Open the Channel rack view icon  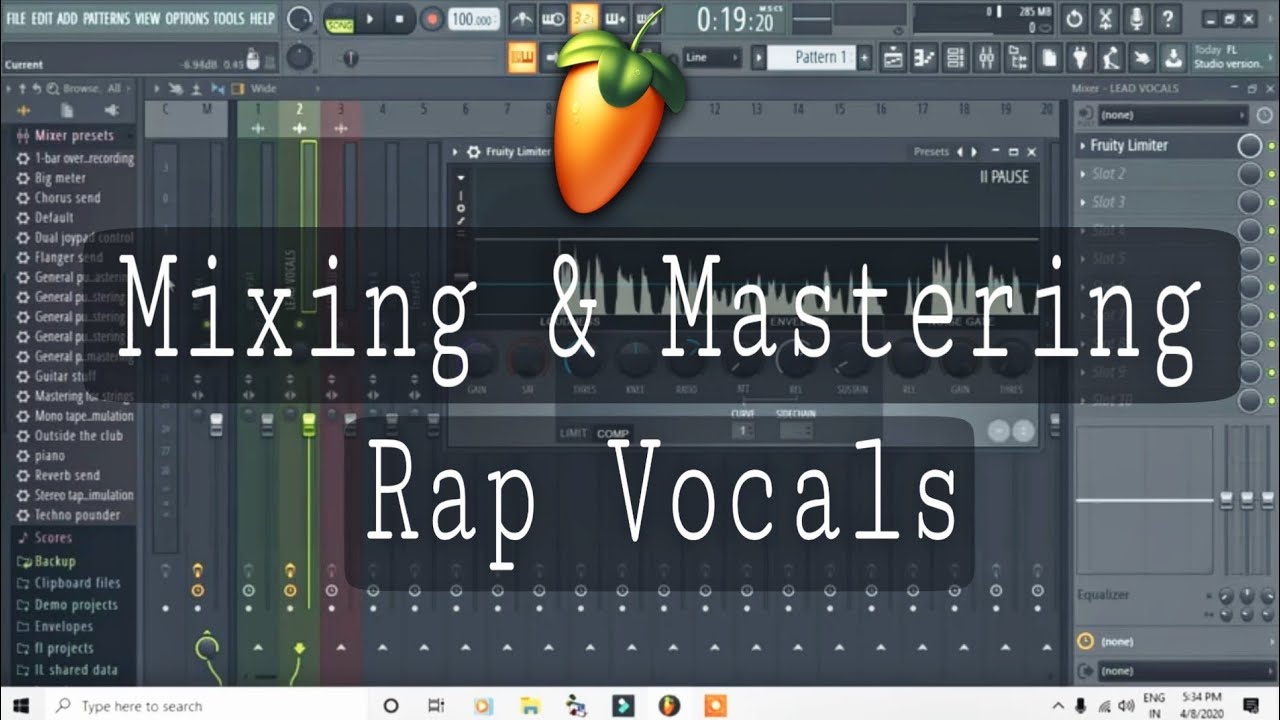[956, 58]
